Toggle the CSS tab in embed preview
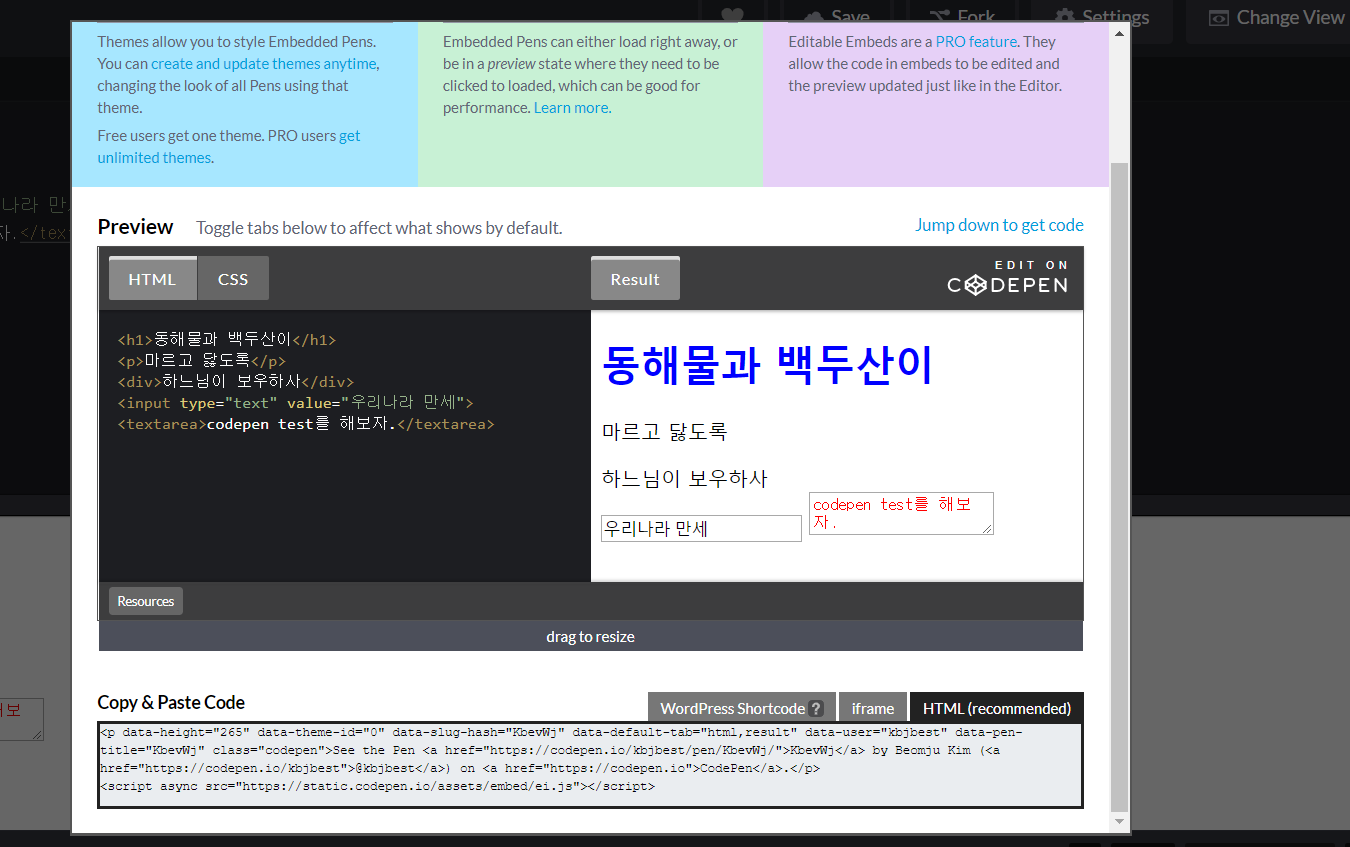This screenshot has height=847, width=1350. click(x=233, y=279)
